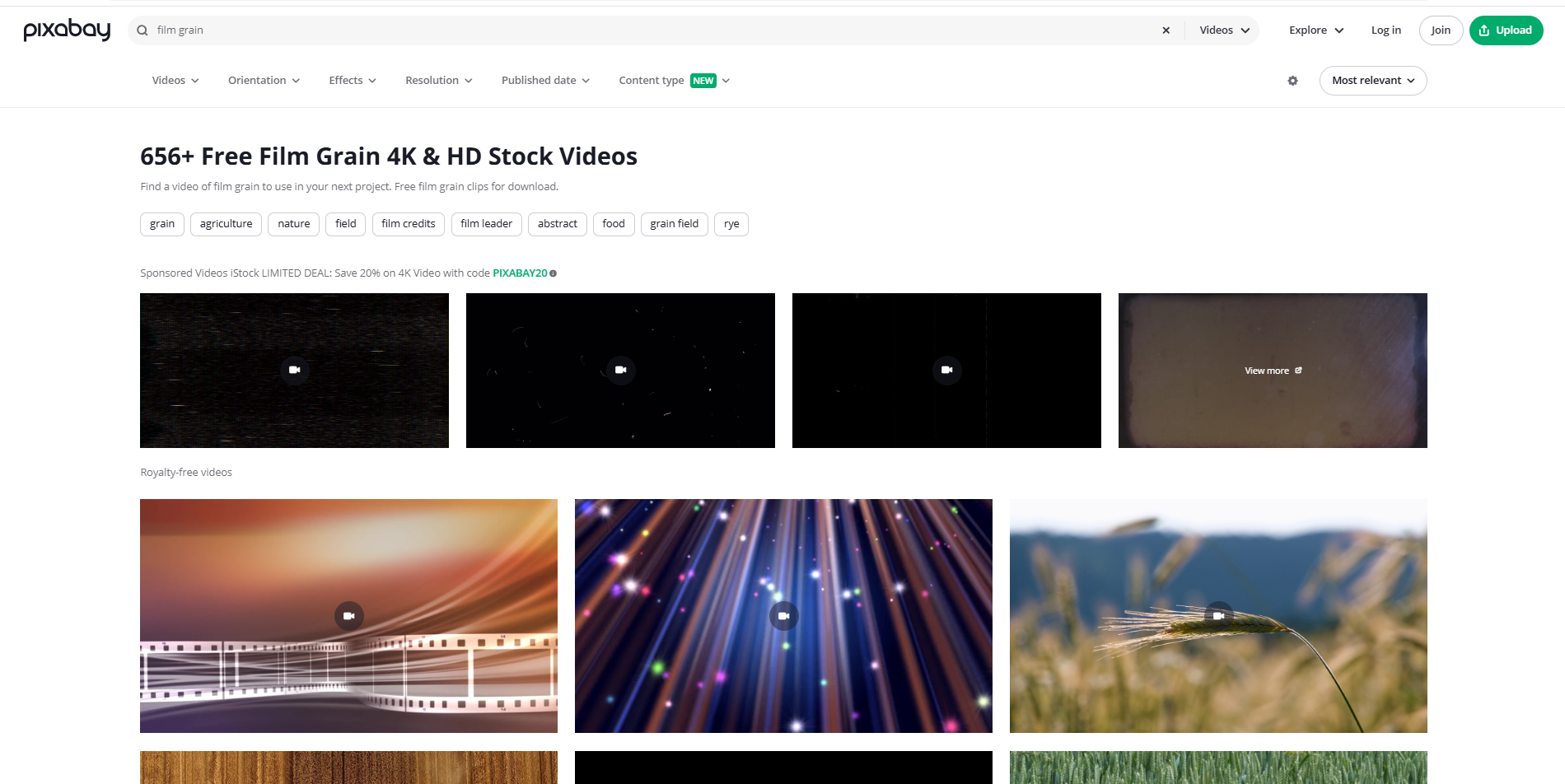Open the Content type filter marked NEW
The image size is (1565, 784).
pyautogui.click(x=673, y=80)
